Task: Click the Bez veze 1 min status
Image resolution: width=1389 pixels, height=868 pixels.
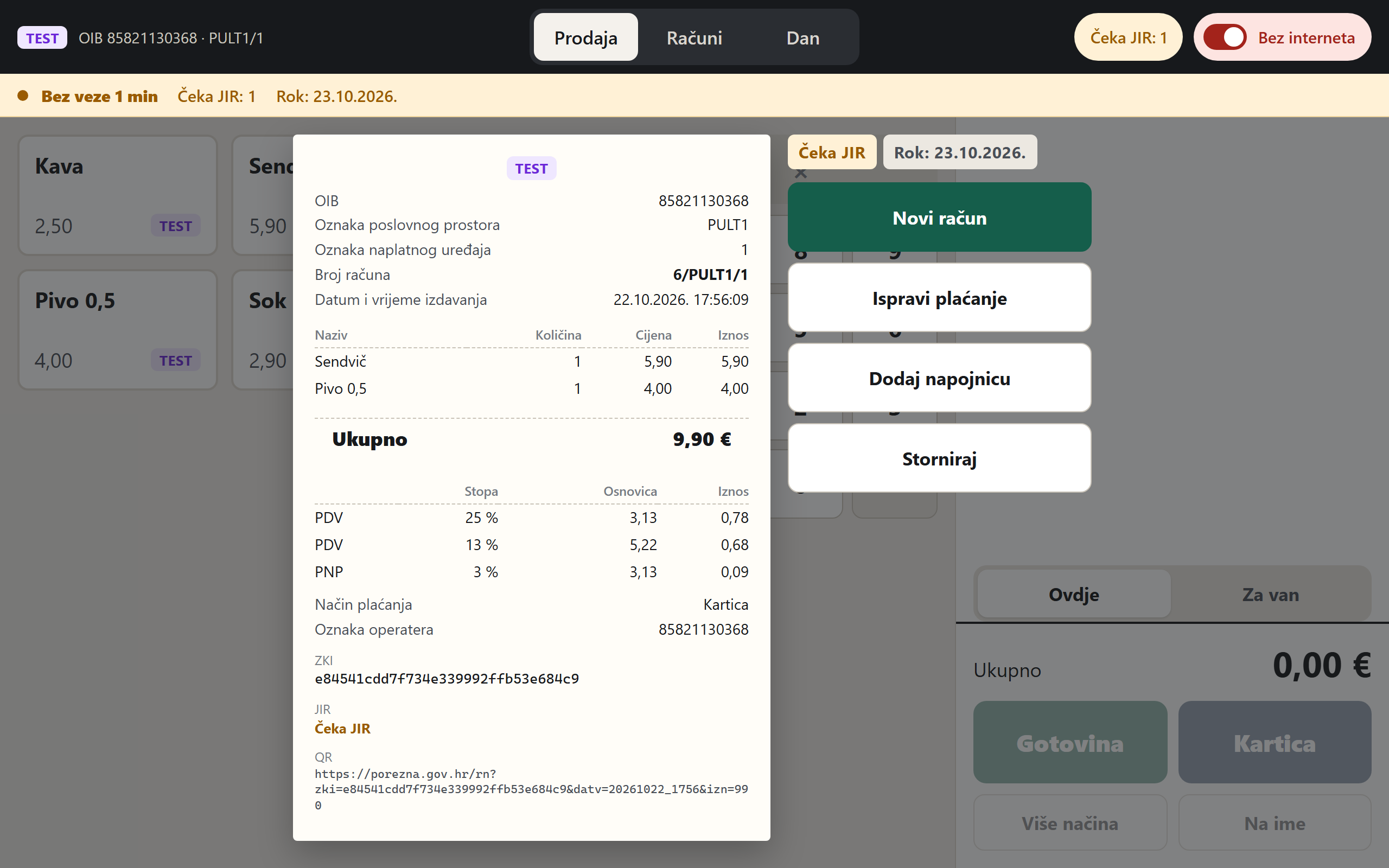Action: click(99, 96)
